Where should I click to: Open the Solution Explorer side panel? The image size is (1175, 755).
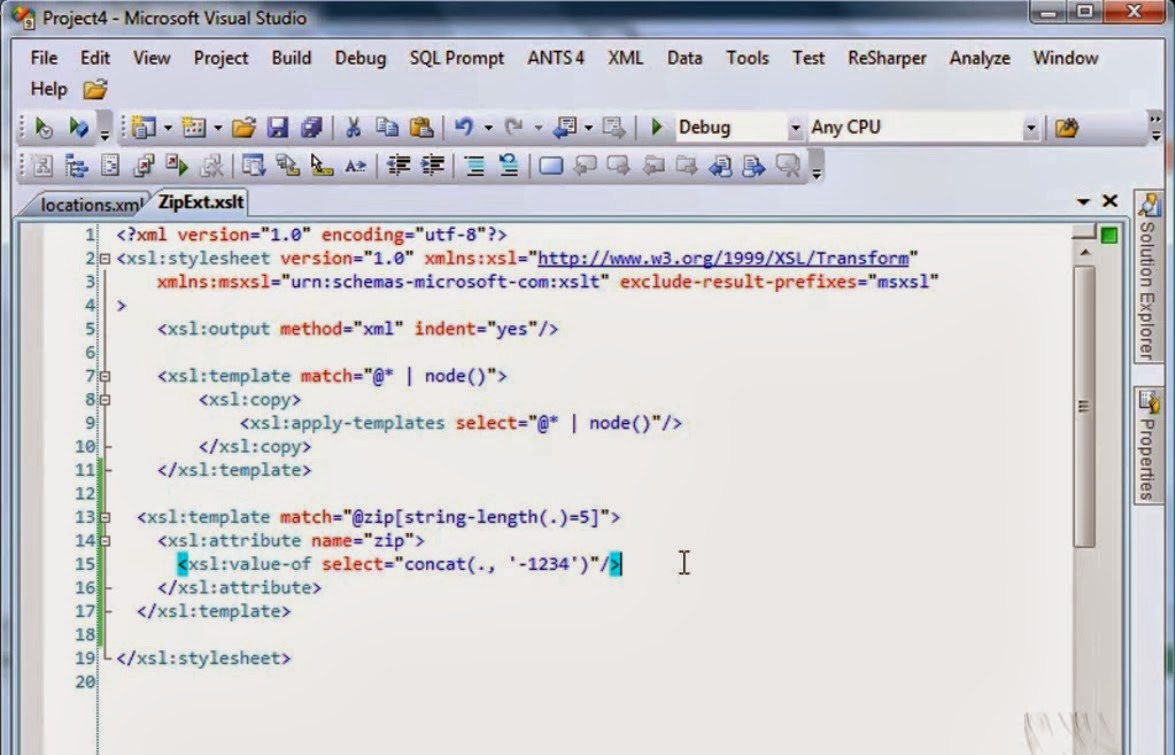pyautogui.click(x=1147, y=277)
